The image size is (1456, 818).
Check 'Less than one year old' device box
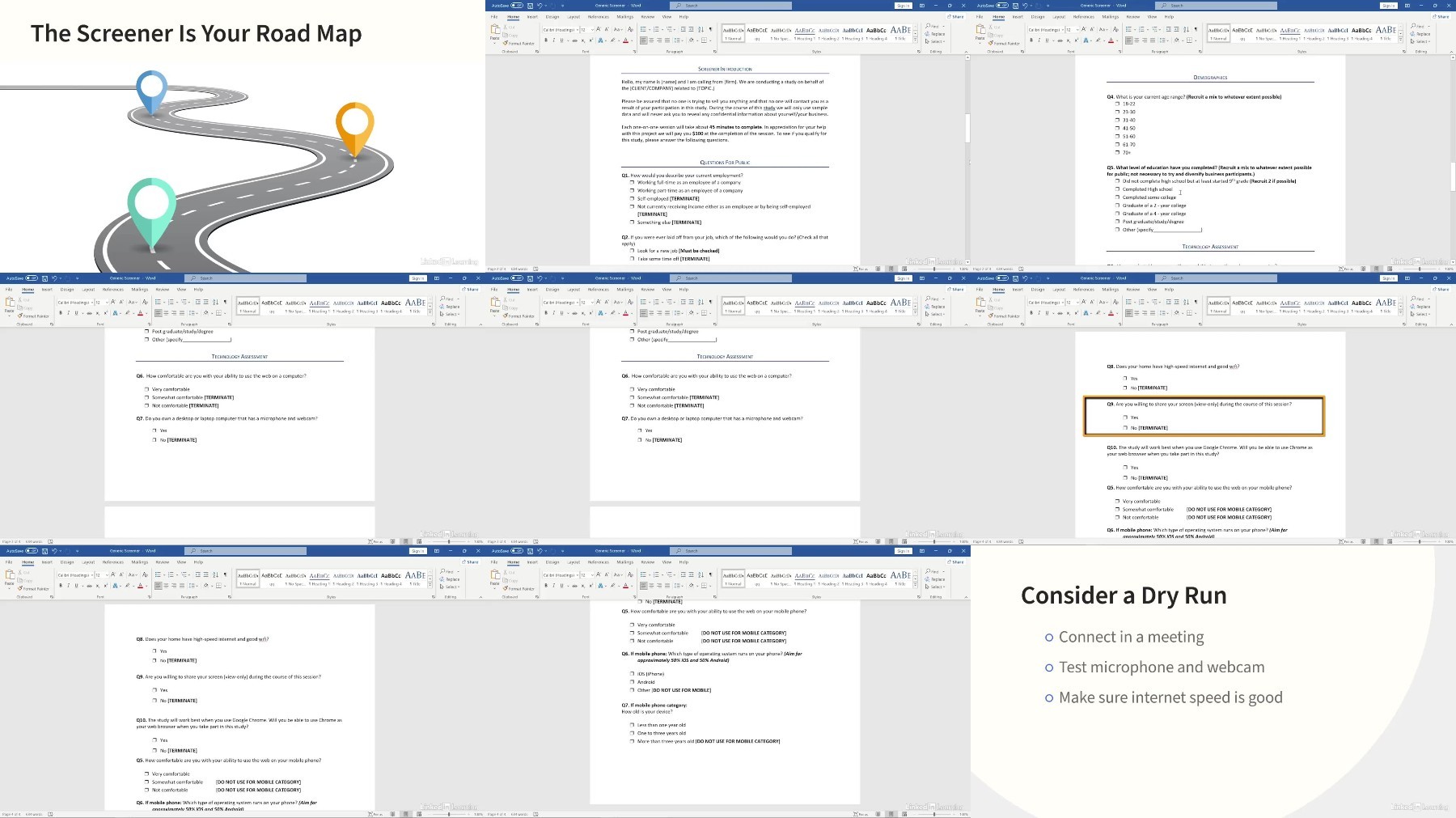coord(633,725)
